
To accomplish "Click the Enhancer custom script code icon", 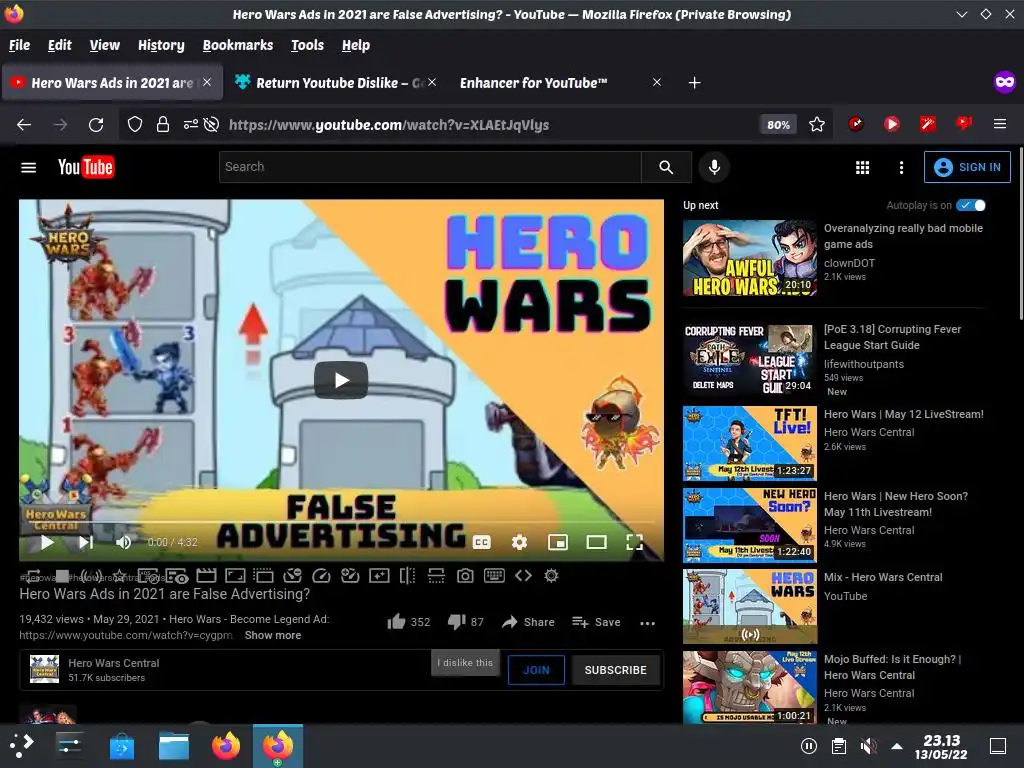I will (523, 576).
